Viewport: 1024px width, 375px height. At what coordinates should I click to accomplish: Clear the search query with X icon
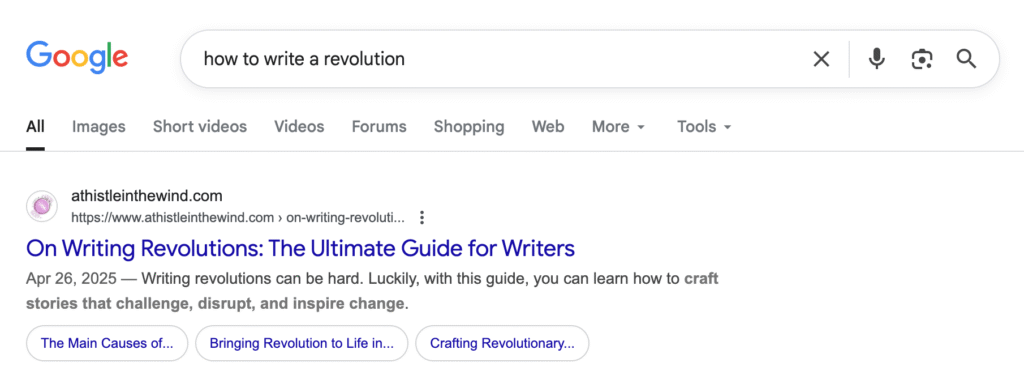(x=821, y=59)
